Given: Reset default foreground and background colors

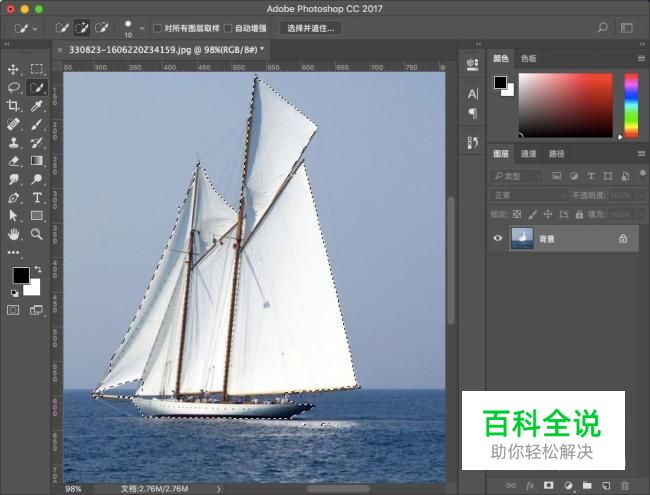Looking at the screenshot, I should [15, 294].
